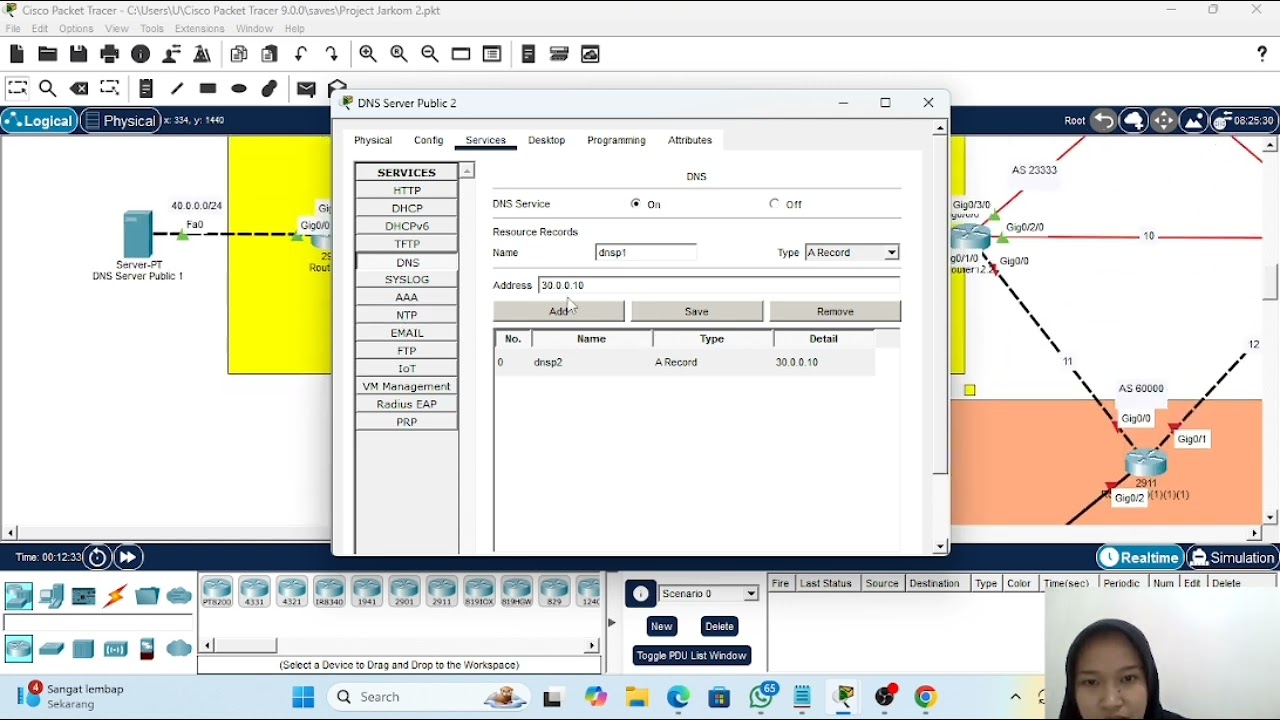Switch to the Config tab
The image size is (1280, 720).
pos(428,140)
